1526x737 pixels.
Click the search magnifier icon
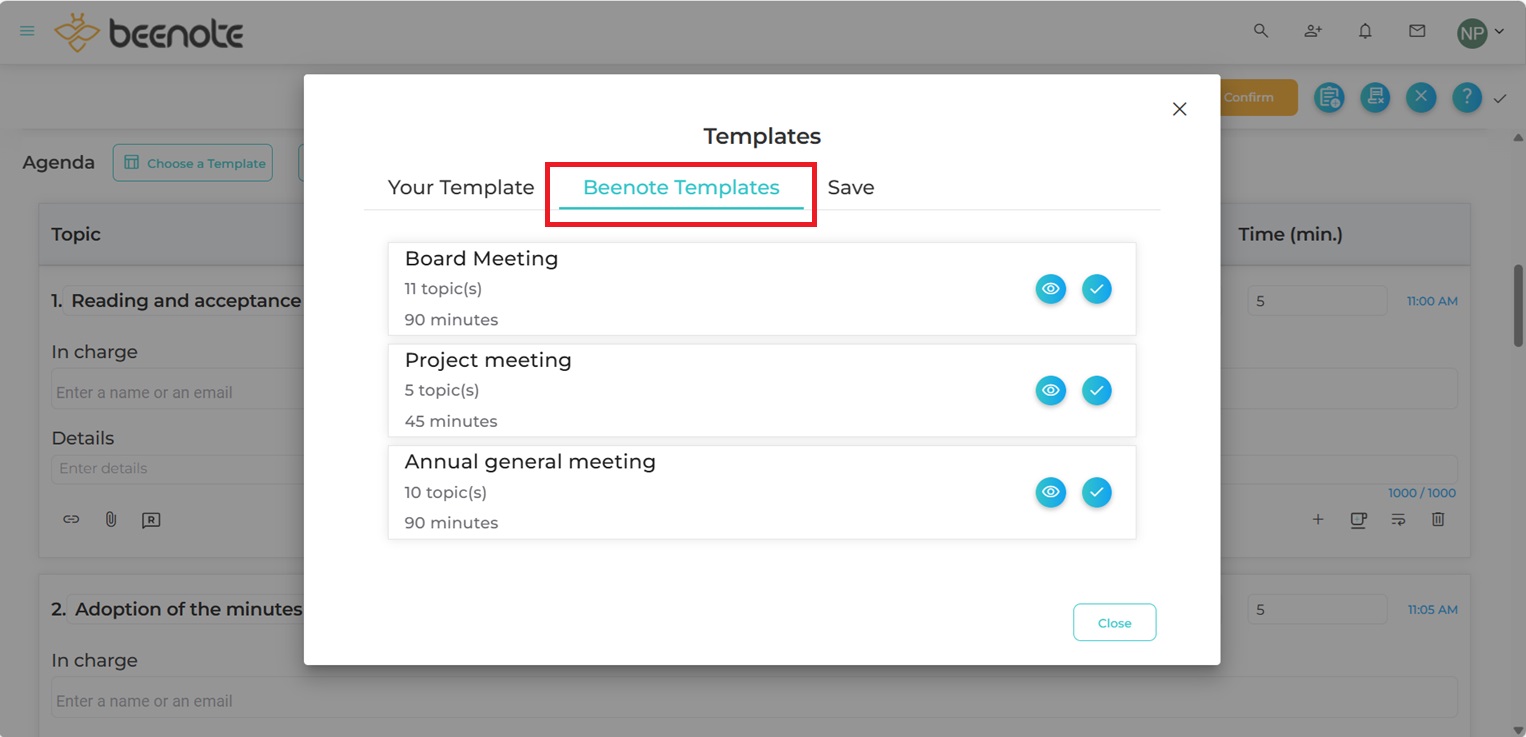[1261, 31]
